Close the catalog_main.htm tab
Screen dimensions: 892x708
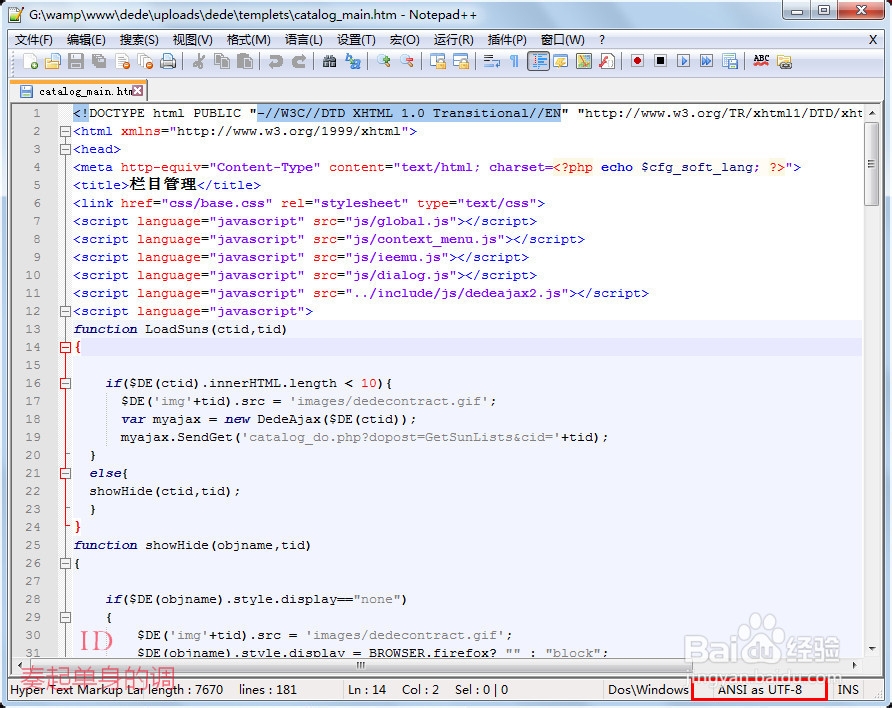pos(138,90)
